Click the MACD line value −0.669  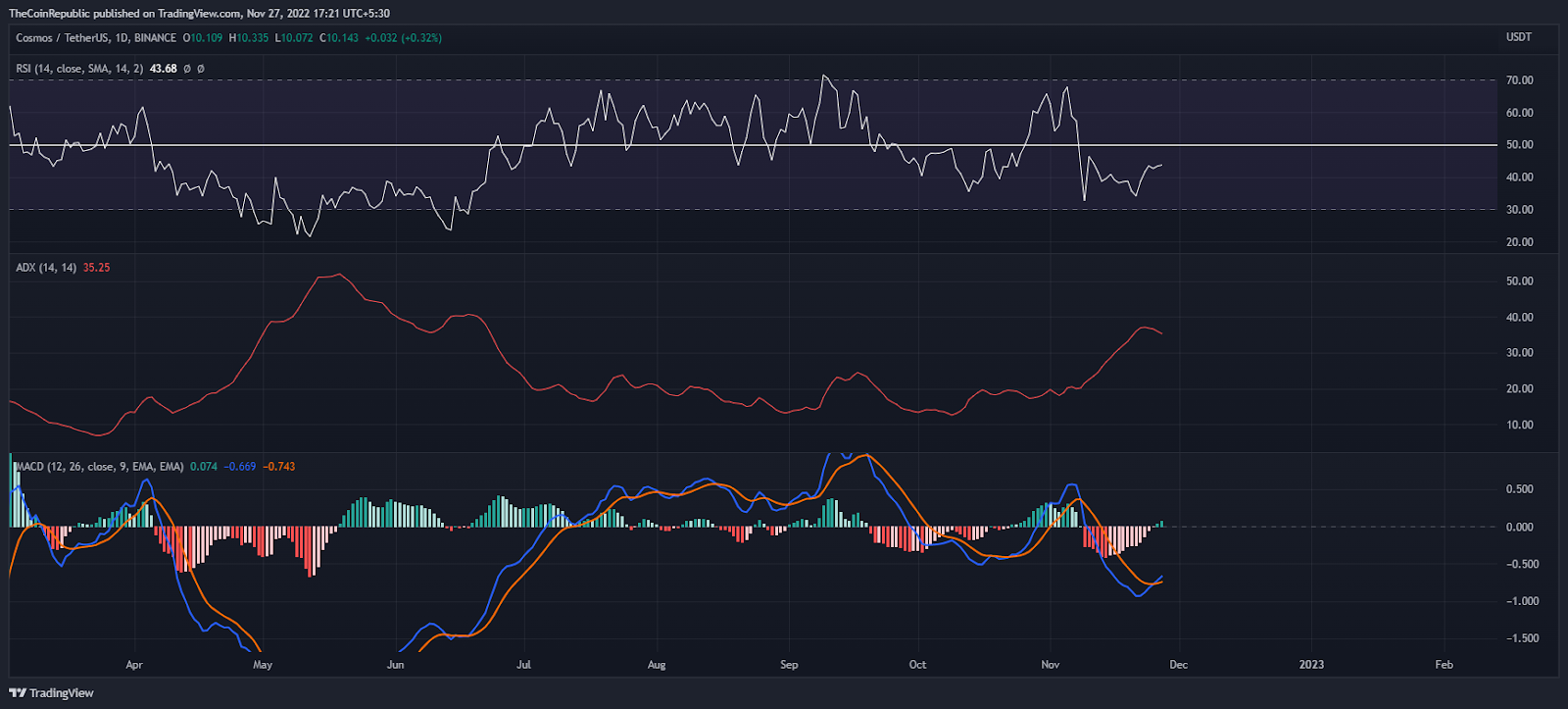(x=239, y=467)
